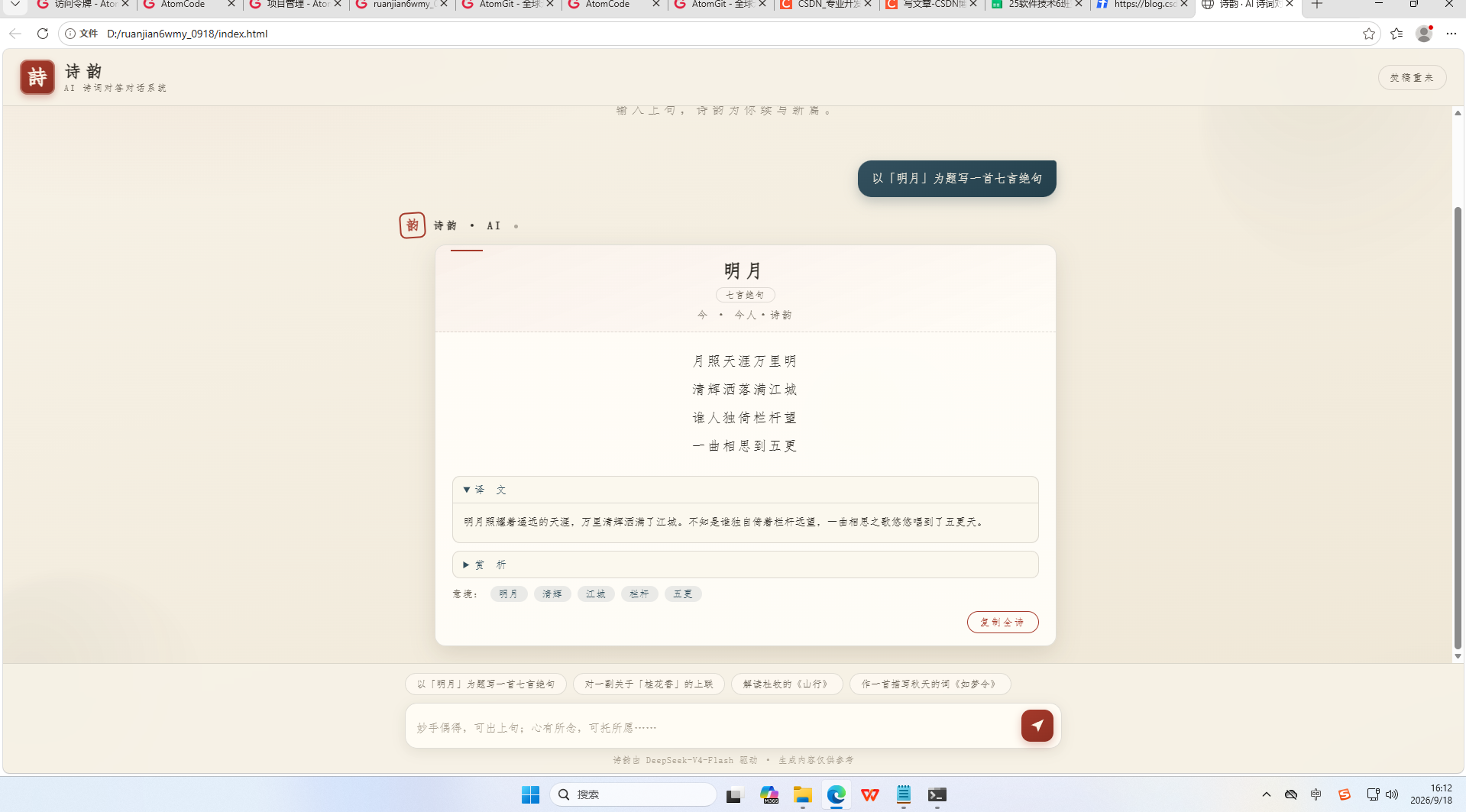Choose the 以「明月」为题写一首七言绝句 suggestion chip
Viewport: 1466px width, 812px height.
point(486,684)
